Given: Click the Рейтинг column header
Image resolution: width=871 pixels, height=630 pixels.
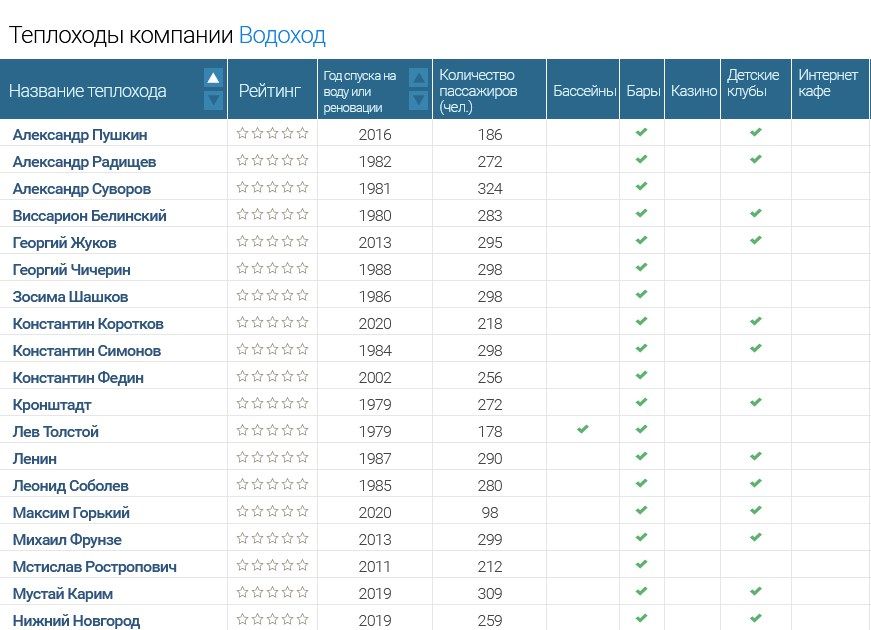Looking at the screenshot, I should 269,91.
